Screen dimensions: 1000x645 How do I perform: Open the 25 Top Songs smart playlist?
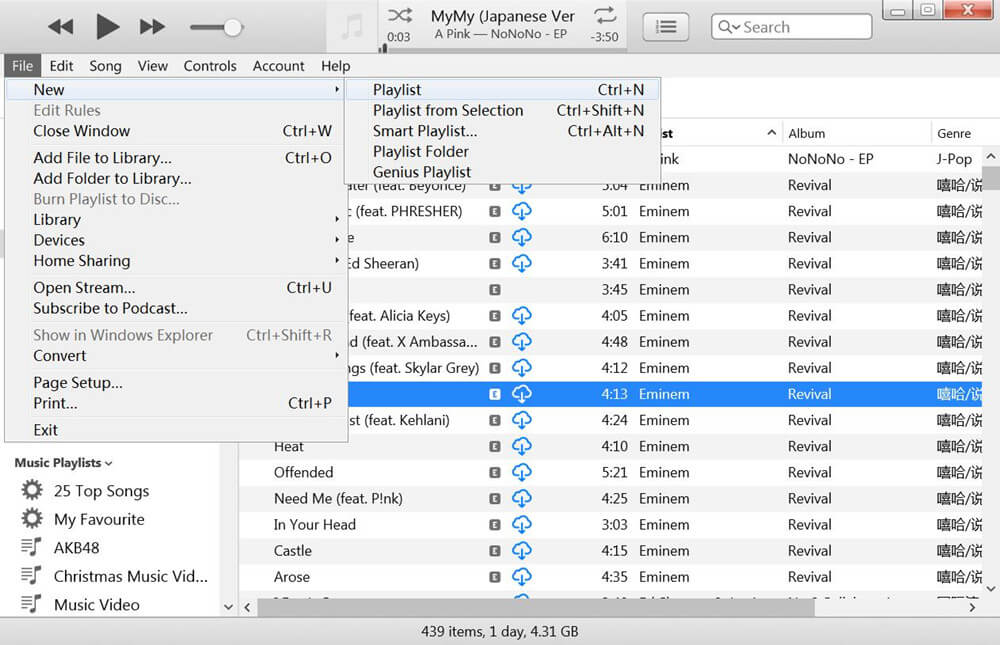[101, 491]
